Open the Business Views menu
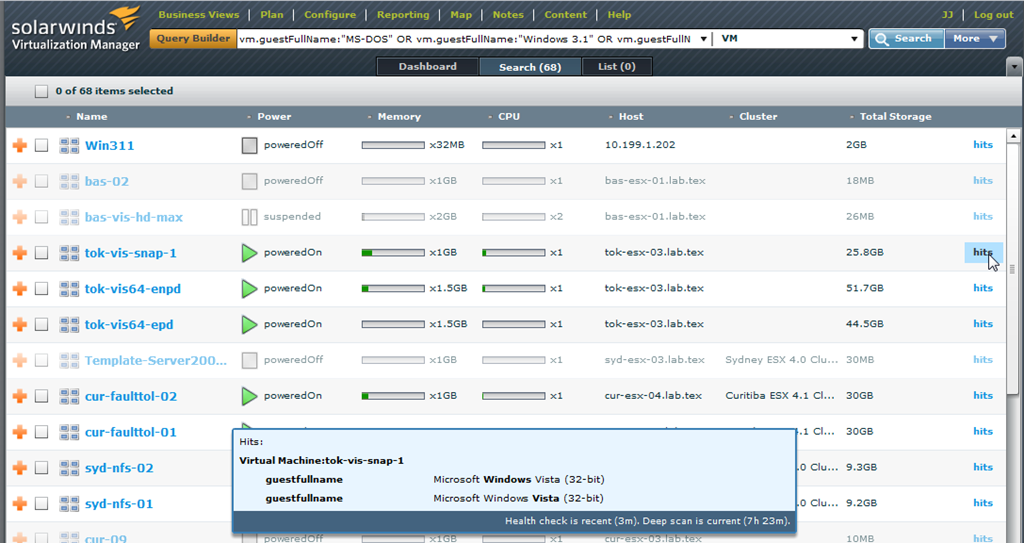Viewport: 1024px width, 543px height. pos(199,14)
